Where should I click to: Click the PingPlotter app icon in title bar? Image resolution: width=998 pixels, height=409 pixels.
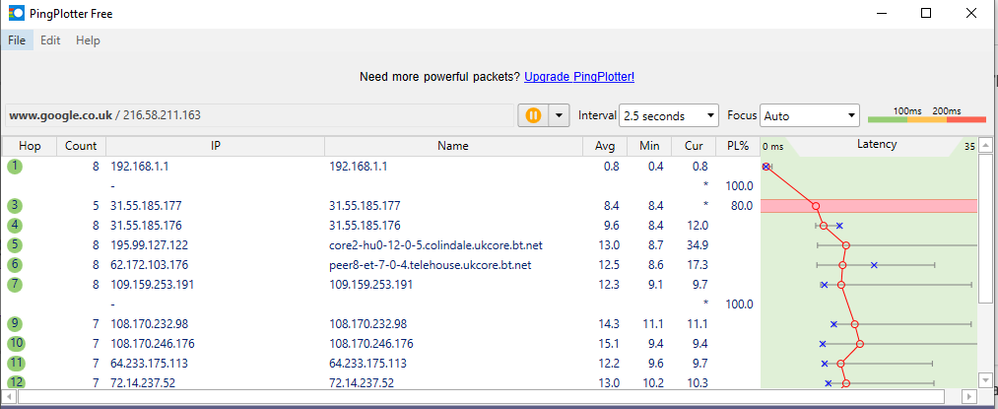click(17, 13)
